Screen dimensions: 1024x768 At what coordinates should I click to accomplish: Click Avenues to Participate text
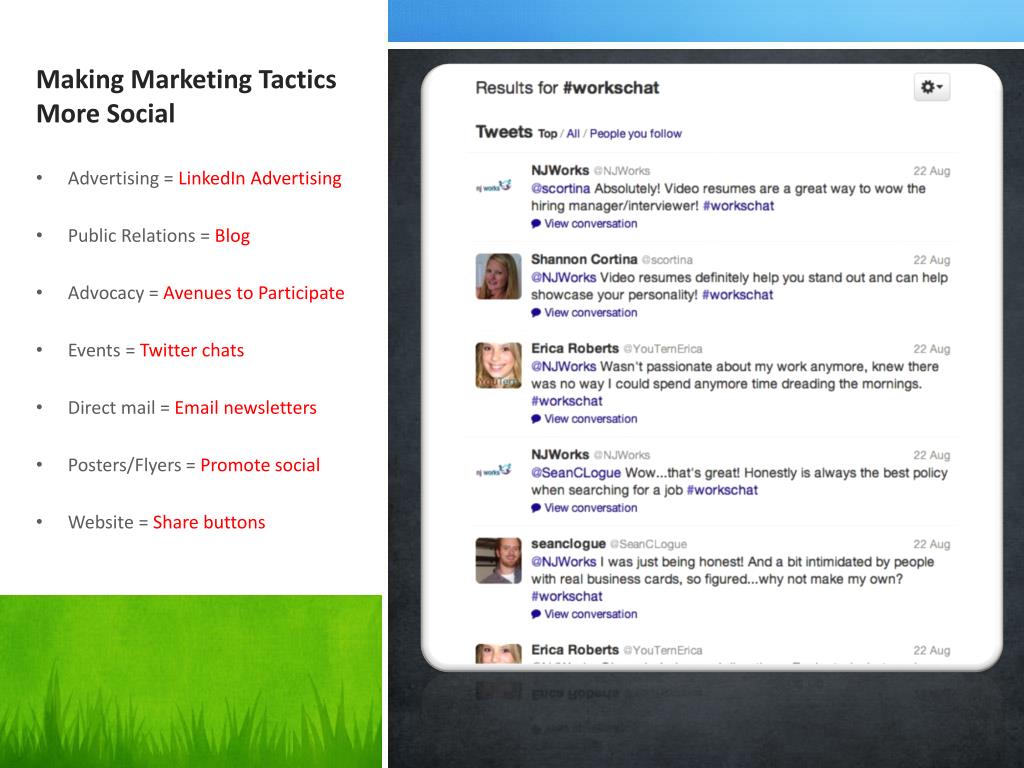[253, 293]
